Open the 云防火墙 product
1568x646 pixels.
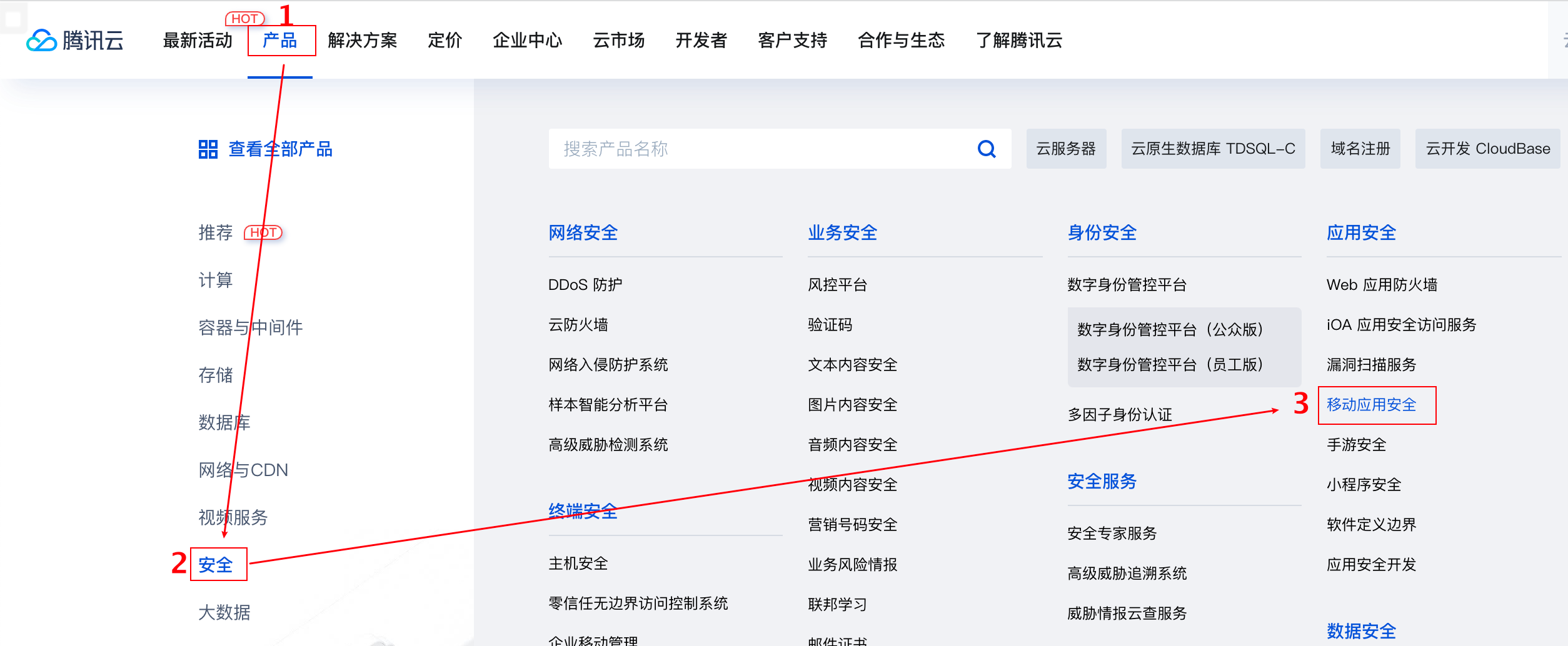[578, 325]
